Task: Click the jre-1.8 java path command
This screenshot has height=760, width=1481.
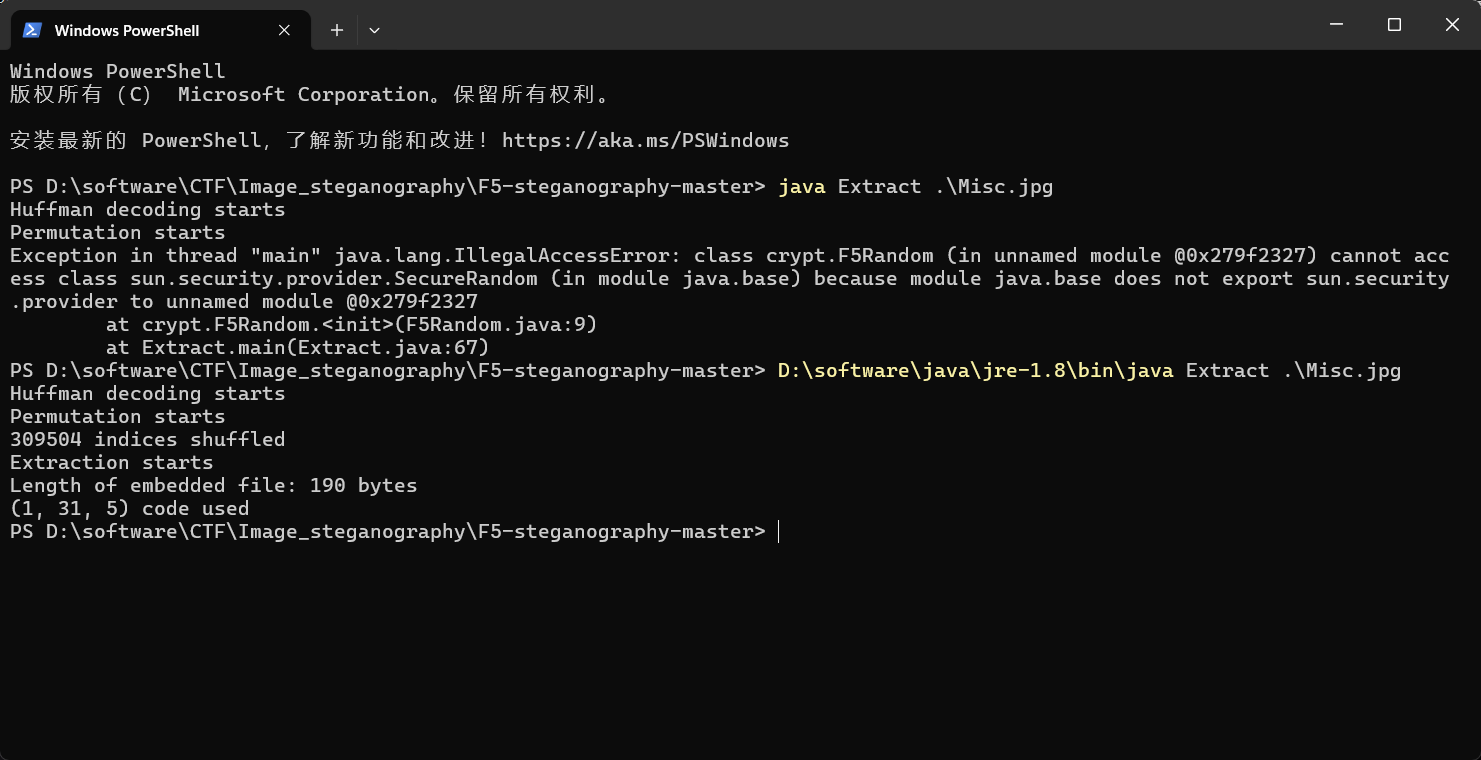Action: [1090, 371]
